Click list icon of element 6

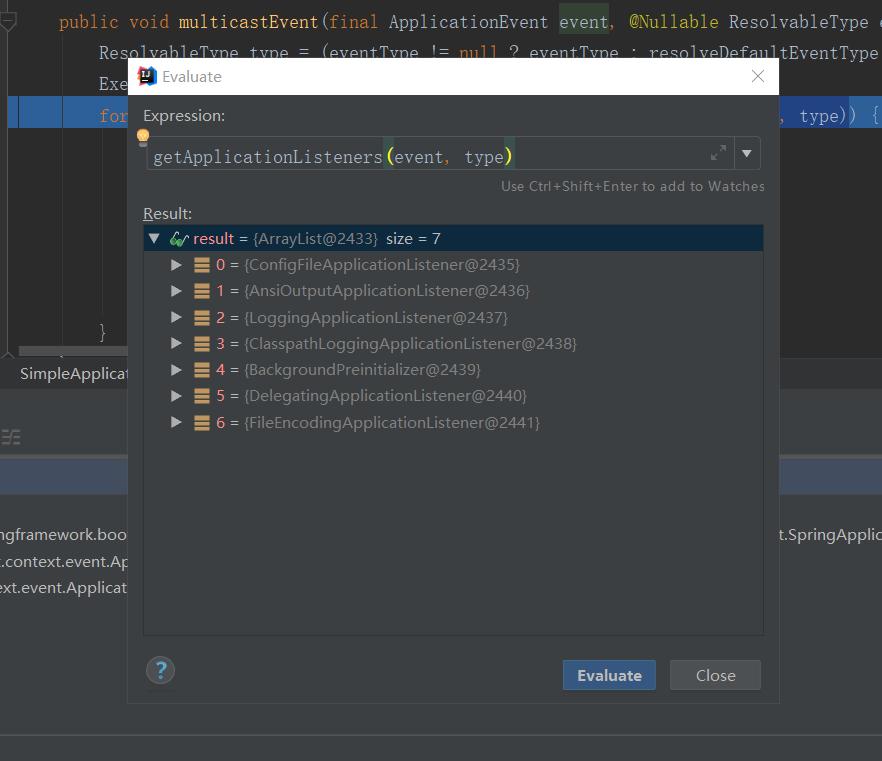point(202,422)
